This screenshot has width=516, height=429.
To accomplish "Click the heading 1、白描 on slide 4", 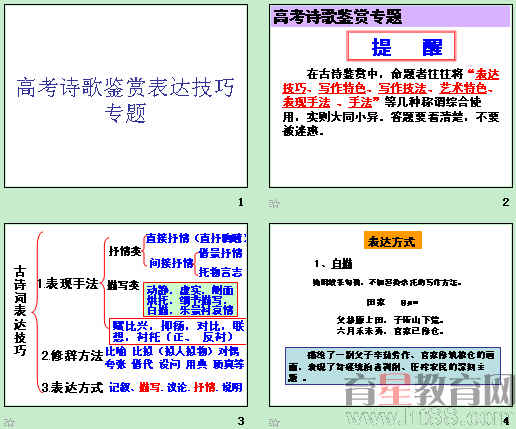I will click(333, 264).
